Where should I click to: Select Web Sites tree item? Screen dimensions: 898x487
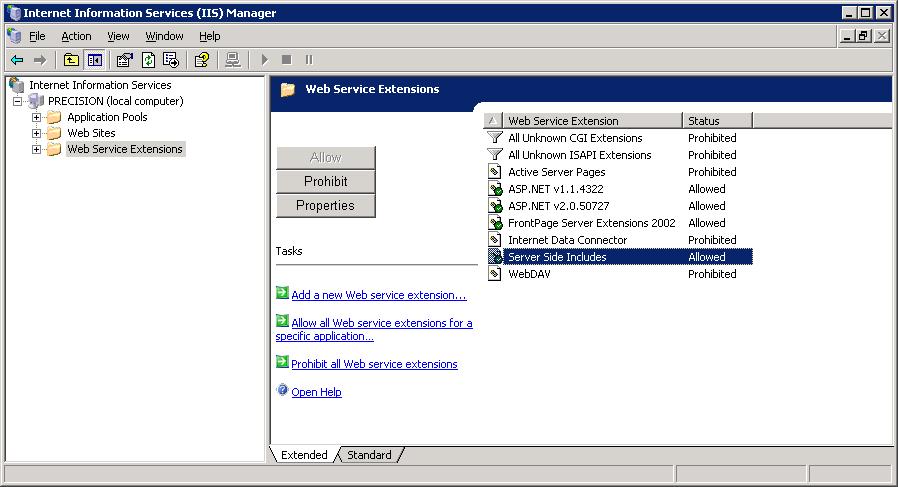click(x=91, y=133)
